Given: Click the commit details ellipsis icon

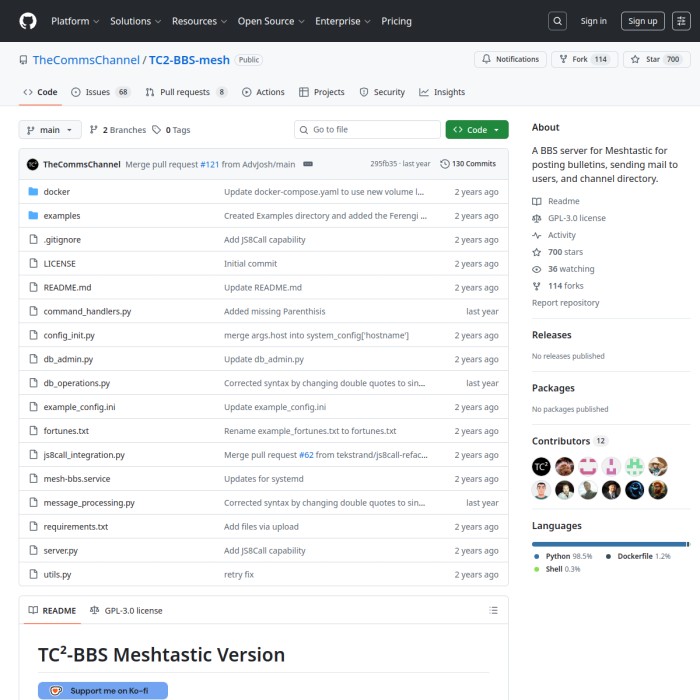Looking at the screenshot, I should coord(308,164).
